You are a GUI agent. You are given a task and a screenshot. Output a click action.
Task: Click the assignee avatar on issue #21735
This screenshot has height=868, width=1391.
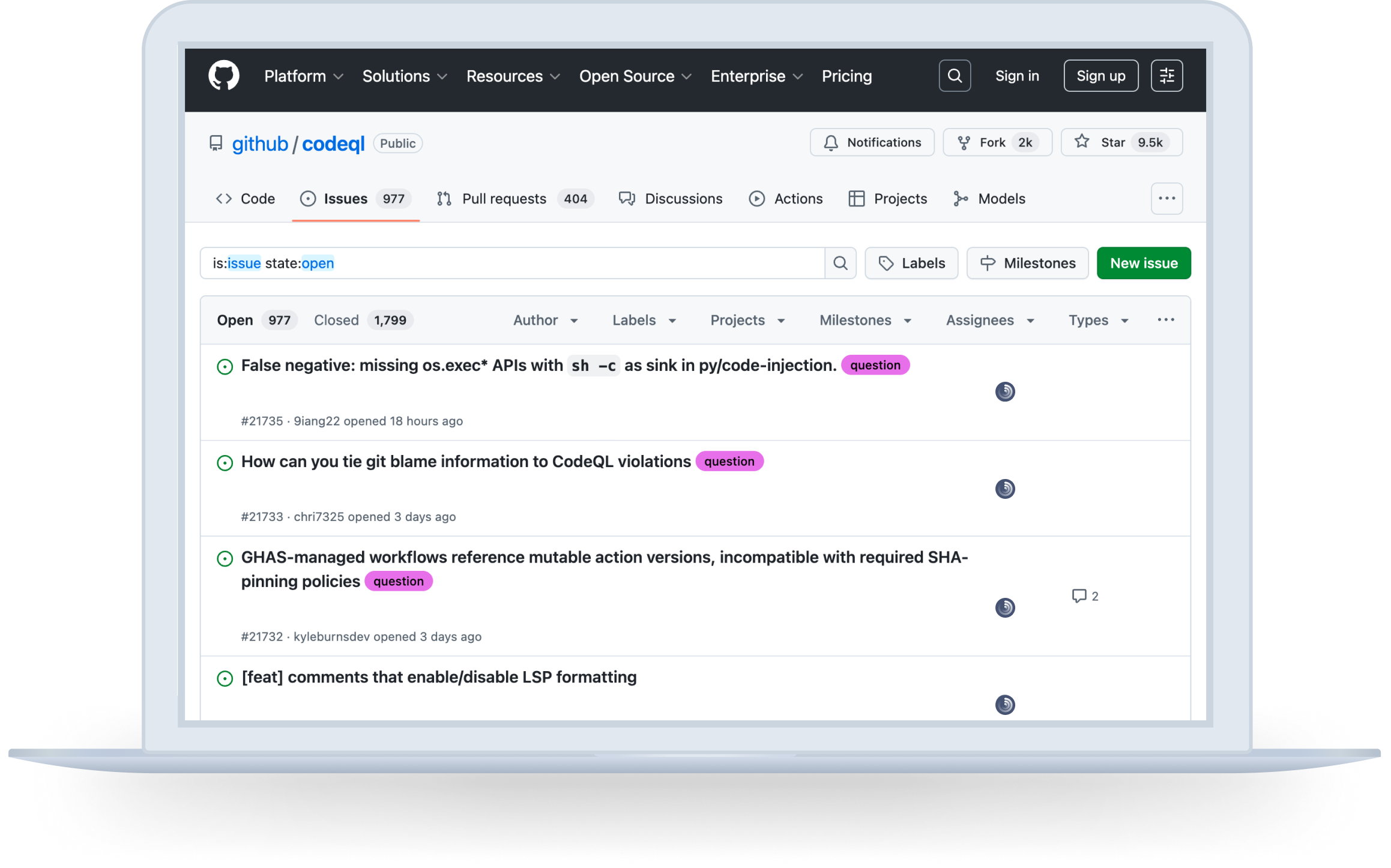1004,392
